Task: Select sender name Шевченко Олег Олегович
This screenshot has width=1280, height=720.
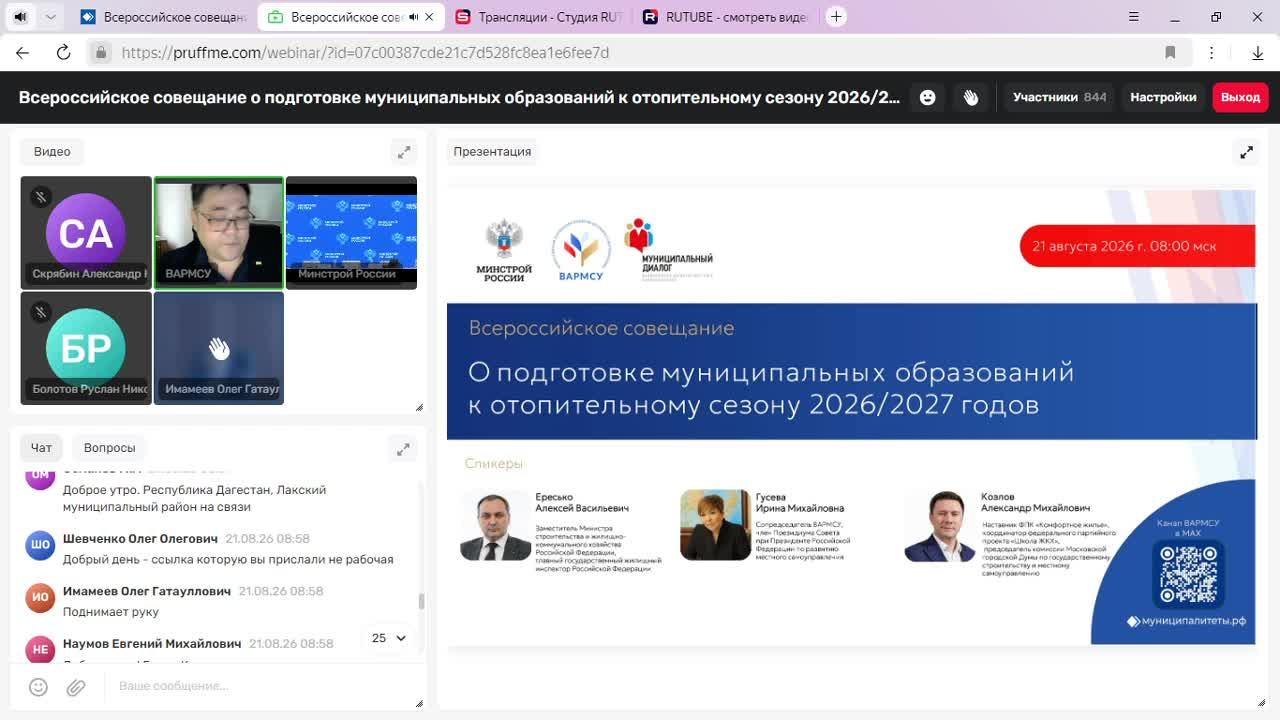Action: [140, 539]
